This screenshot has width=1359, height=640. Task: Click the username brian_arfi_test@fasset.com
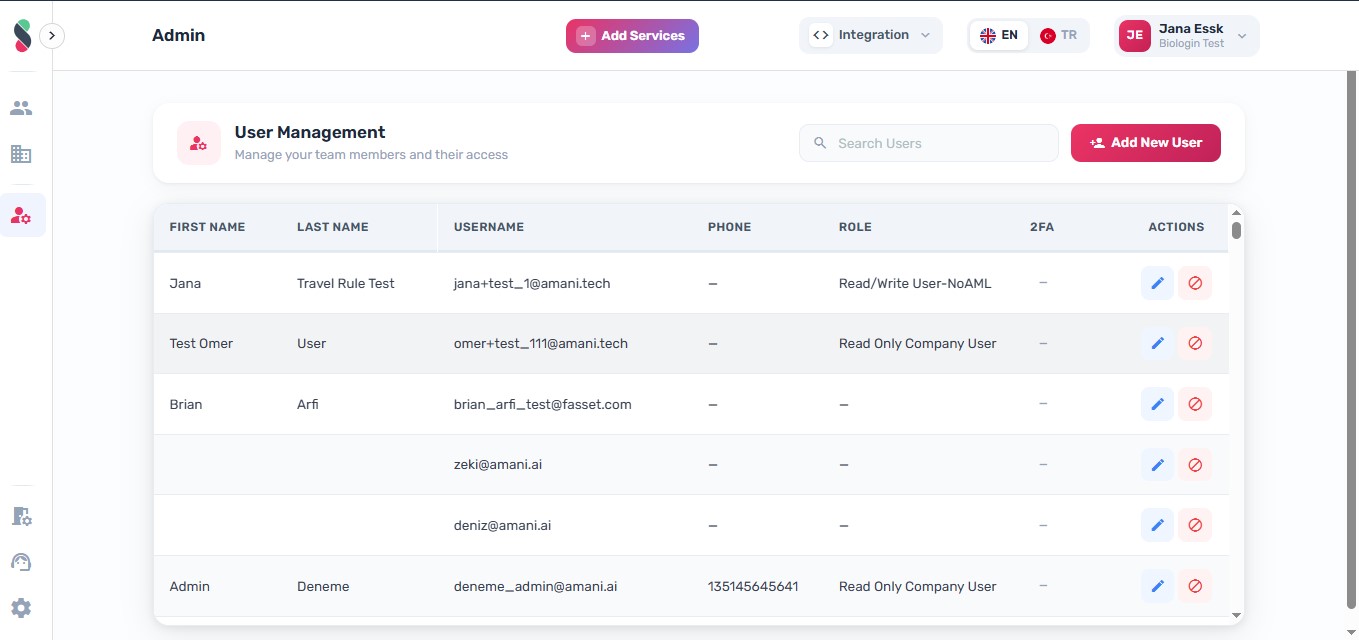pyautogui.click(x=543, y=404)
